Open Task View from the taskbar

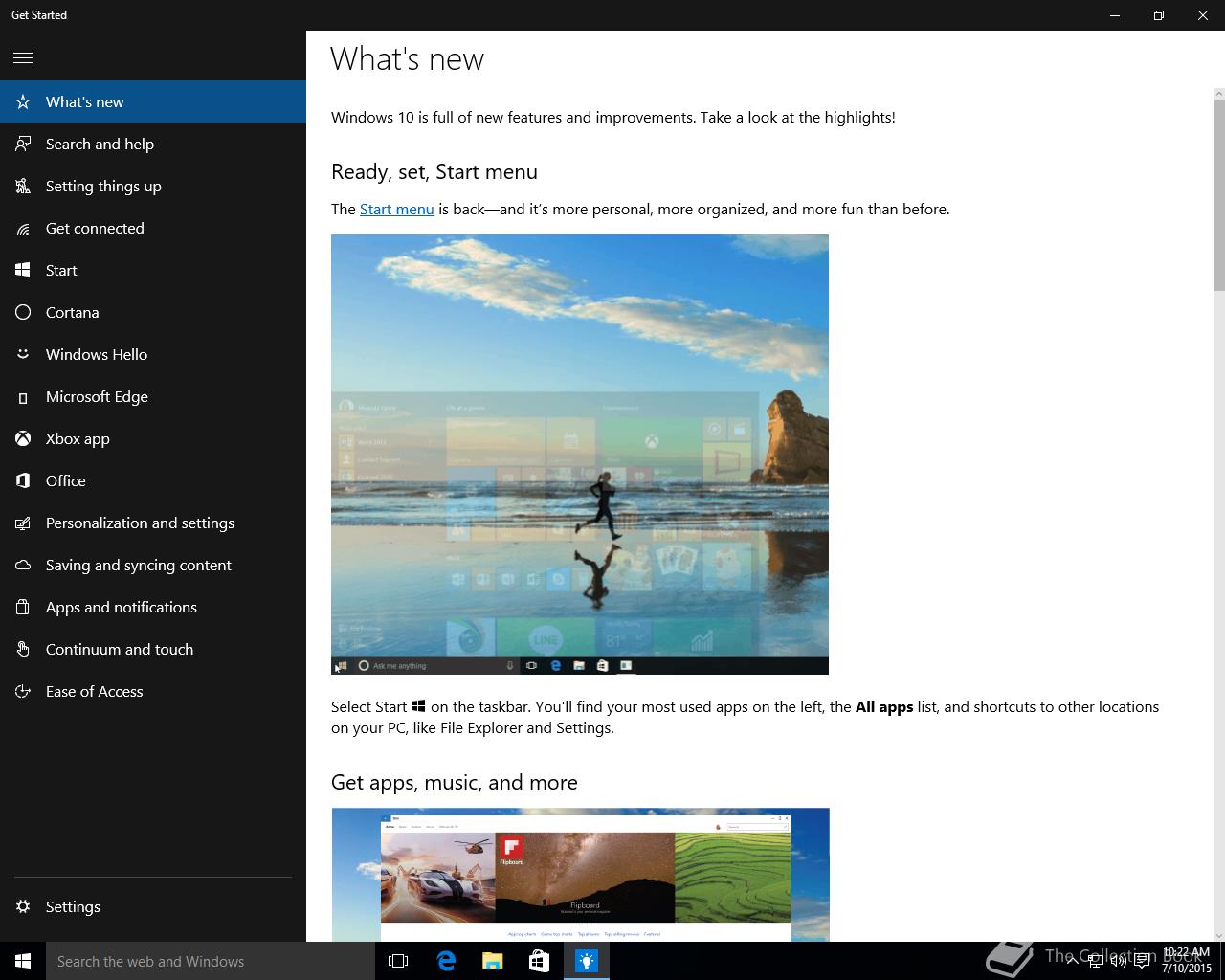tap(398, 961)
